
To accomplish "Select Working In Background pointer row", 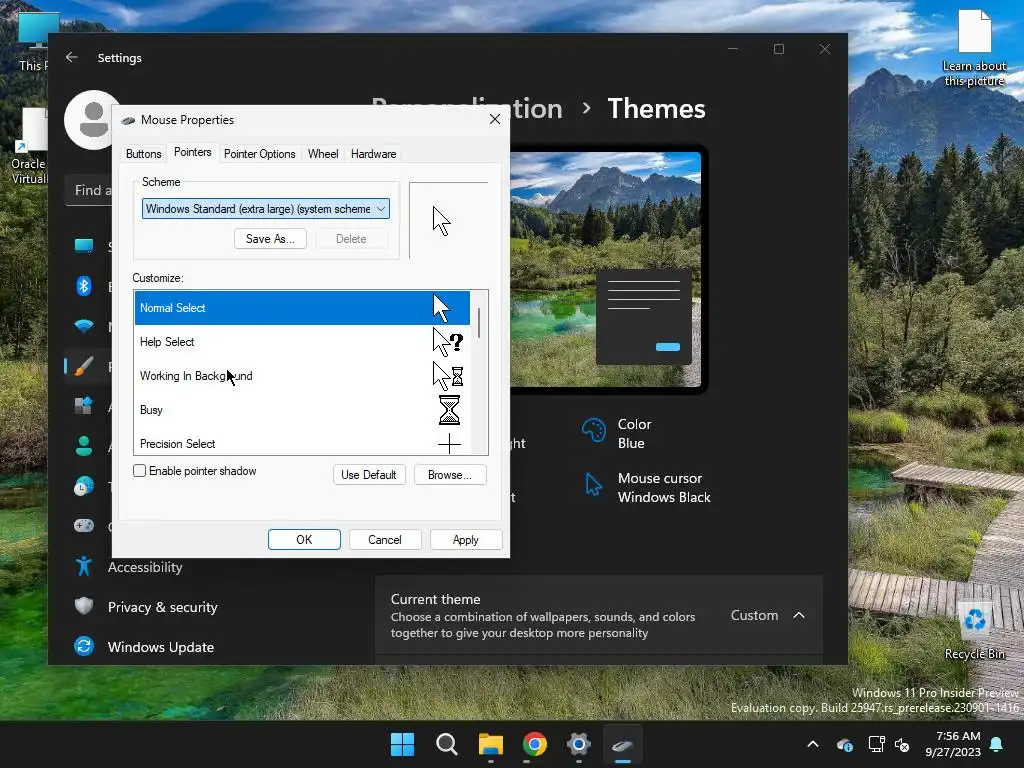I will (302, 376).
